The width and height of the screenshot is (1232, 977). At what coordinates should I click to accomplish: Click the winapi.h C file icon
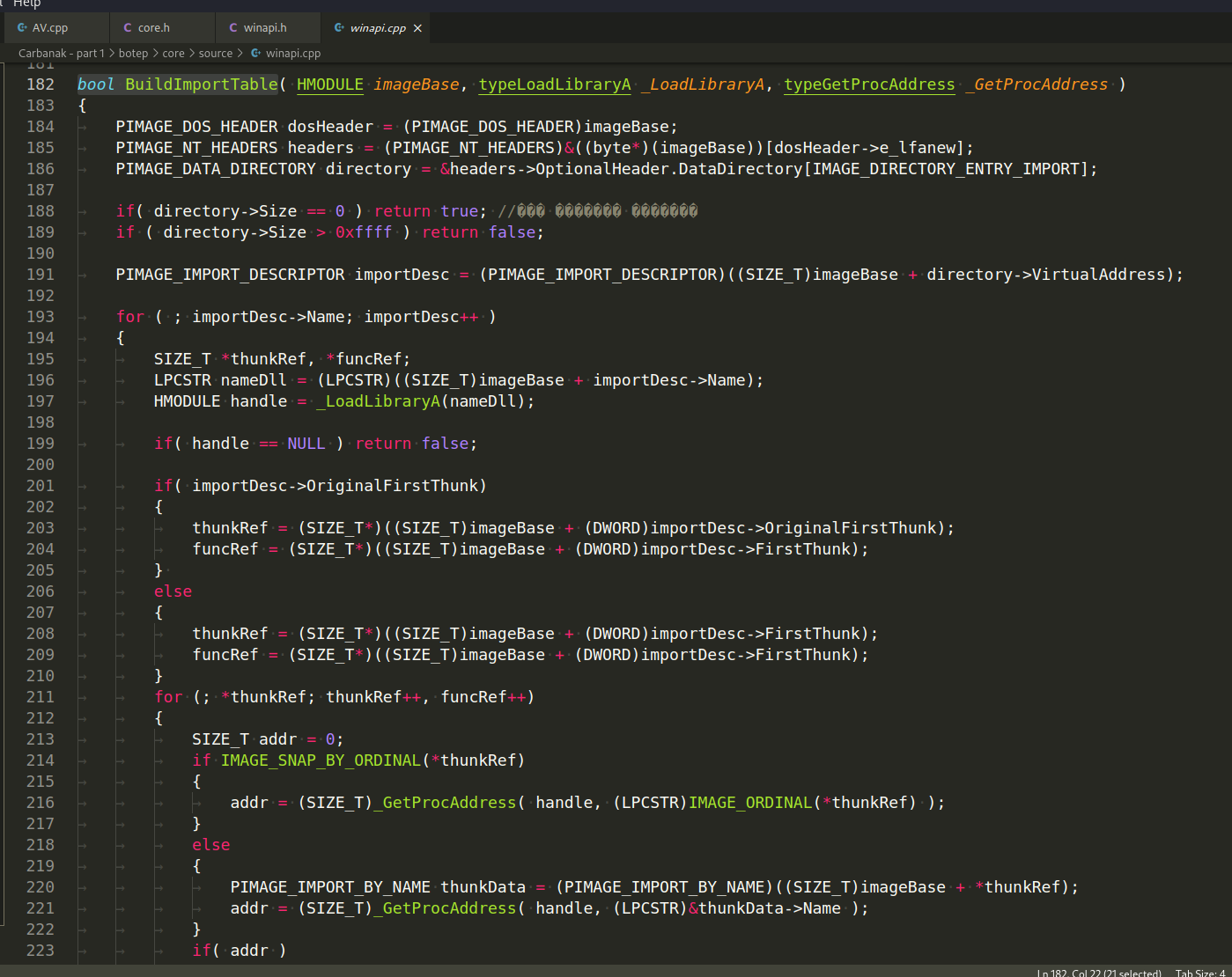point(233,28)
